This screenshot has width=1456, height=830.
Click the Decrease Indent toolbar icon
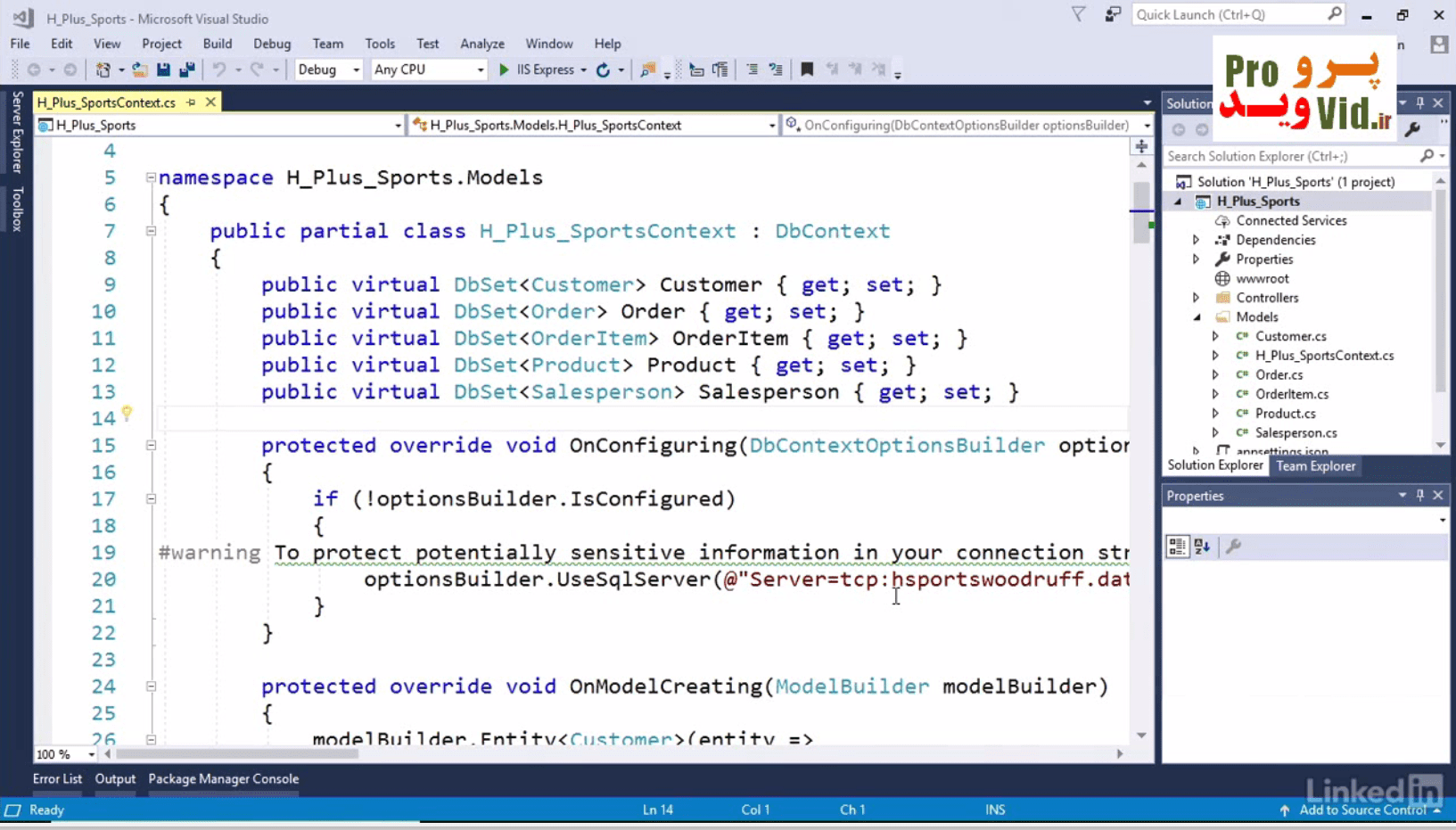[696, 70]
